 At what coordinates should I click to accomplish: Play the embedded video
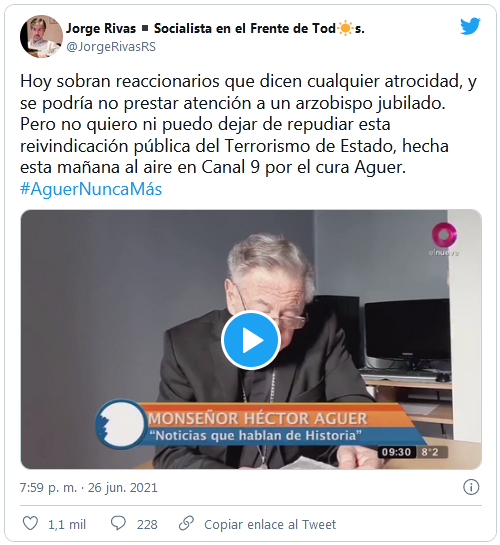(x=251, y=340)
